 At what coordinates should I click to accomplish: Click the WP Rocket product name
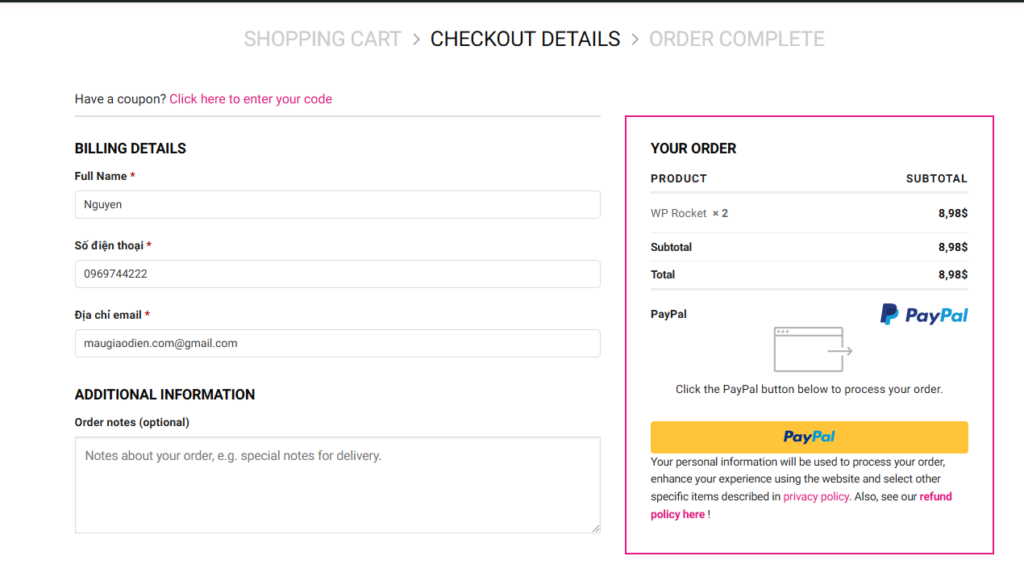click(x=678, y=213)
